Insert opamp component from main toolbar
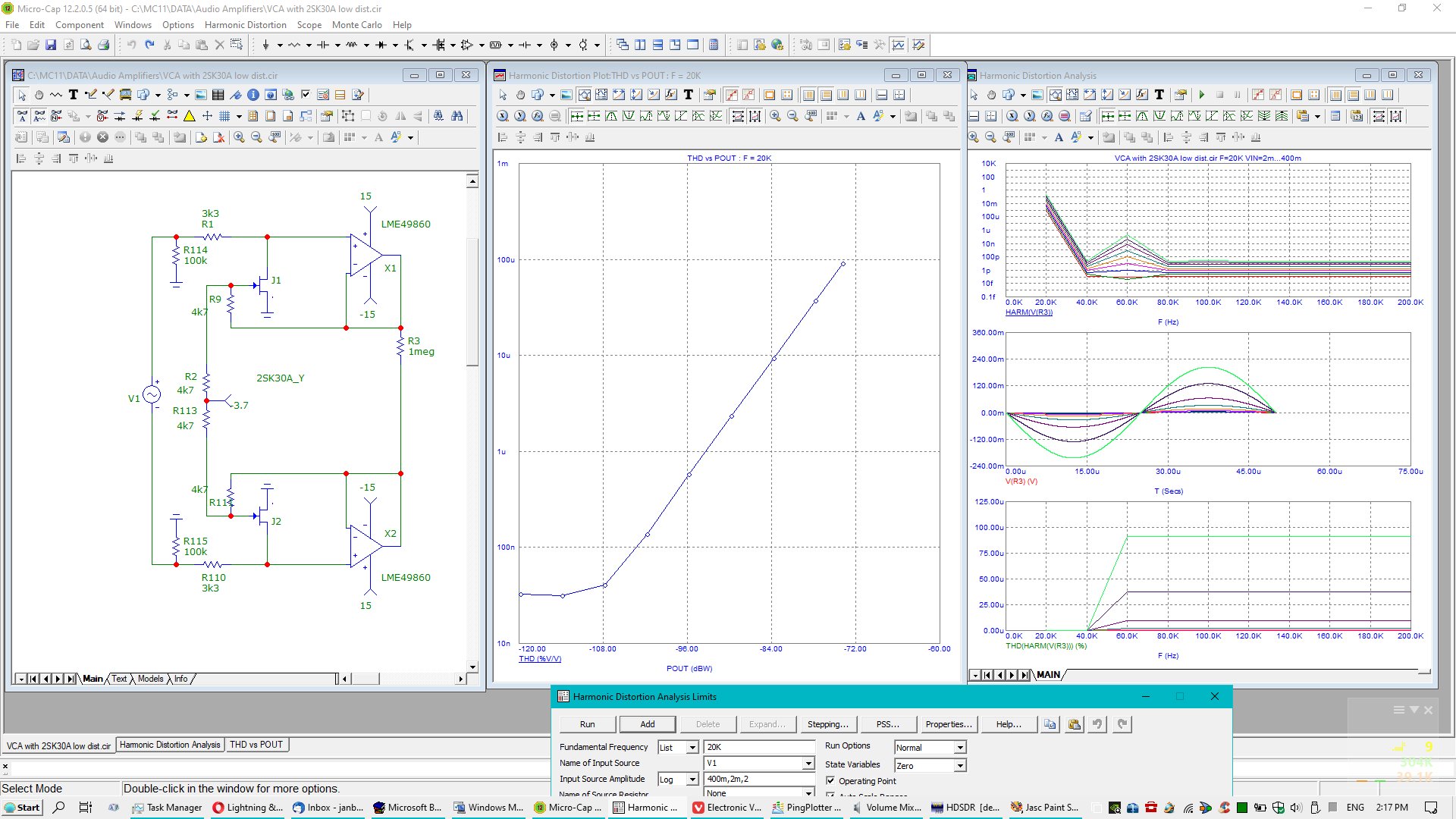 (x=466, y=45)
